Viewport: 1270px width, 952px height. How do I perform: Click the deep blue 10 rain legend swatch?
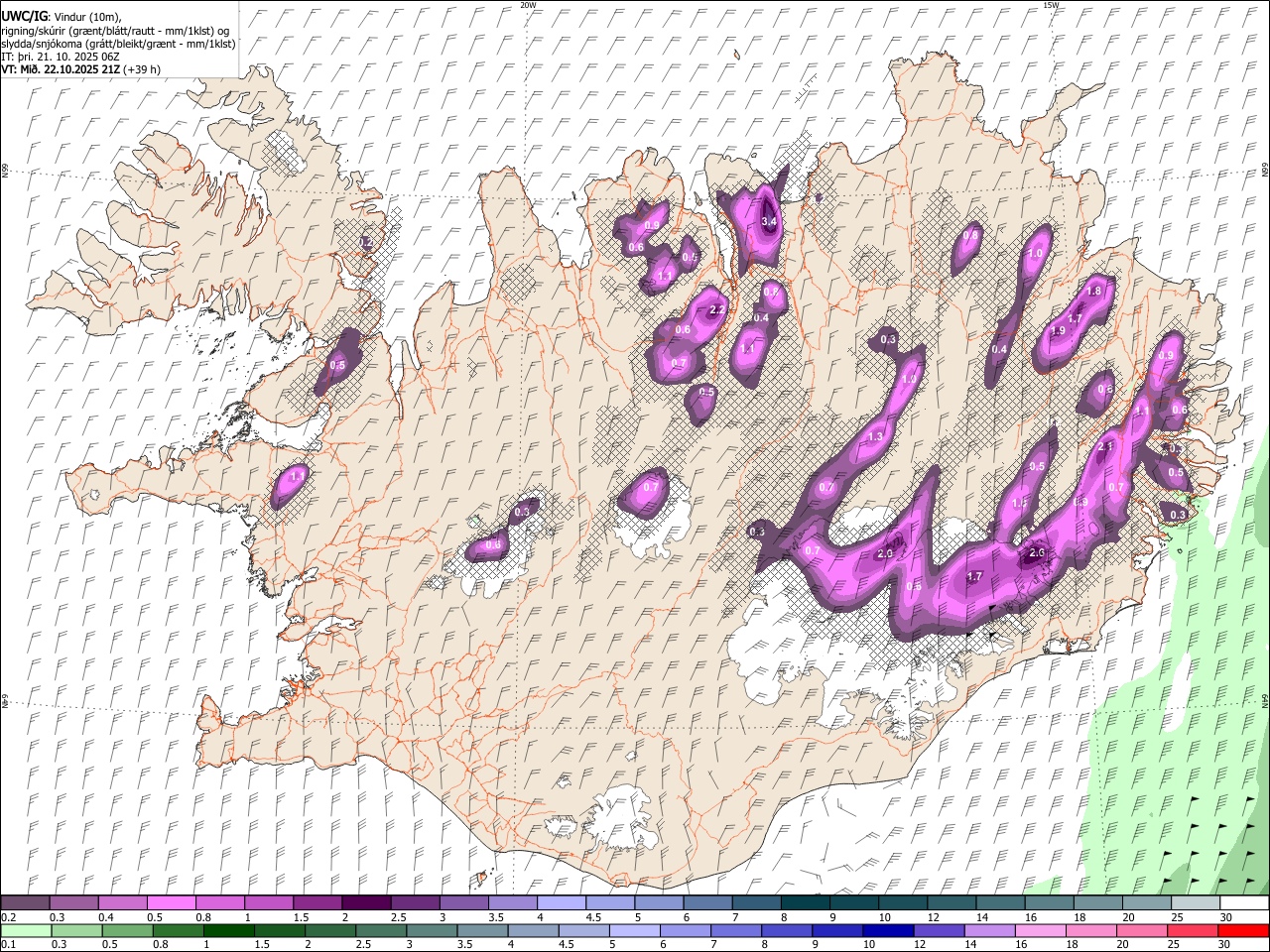tap(889, 931)
